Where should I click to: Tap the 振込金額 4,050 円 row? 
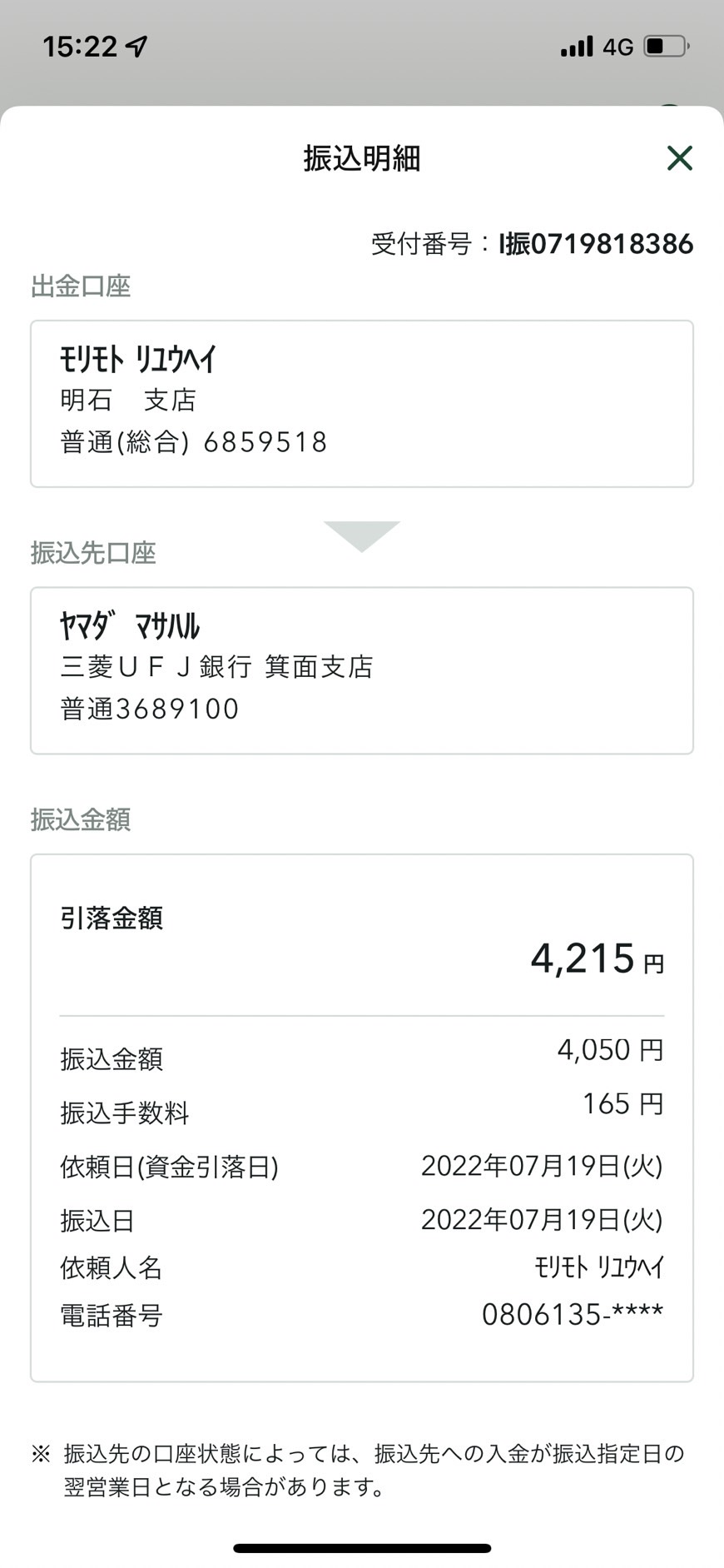(x=362, y=1054)
